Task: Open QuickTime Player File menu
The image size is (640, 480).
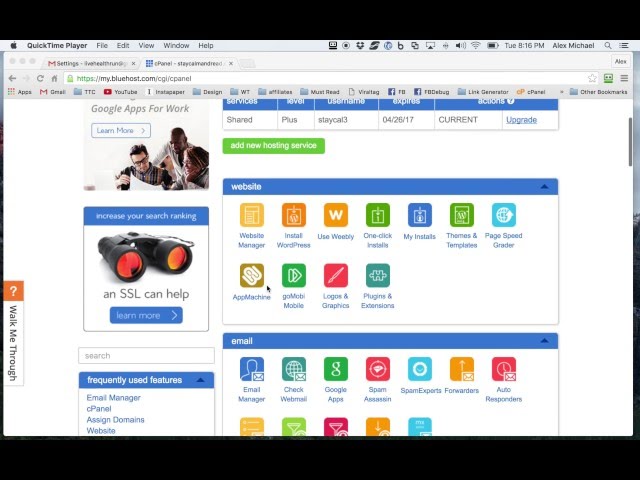Action: tap(102, 46)
